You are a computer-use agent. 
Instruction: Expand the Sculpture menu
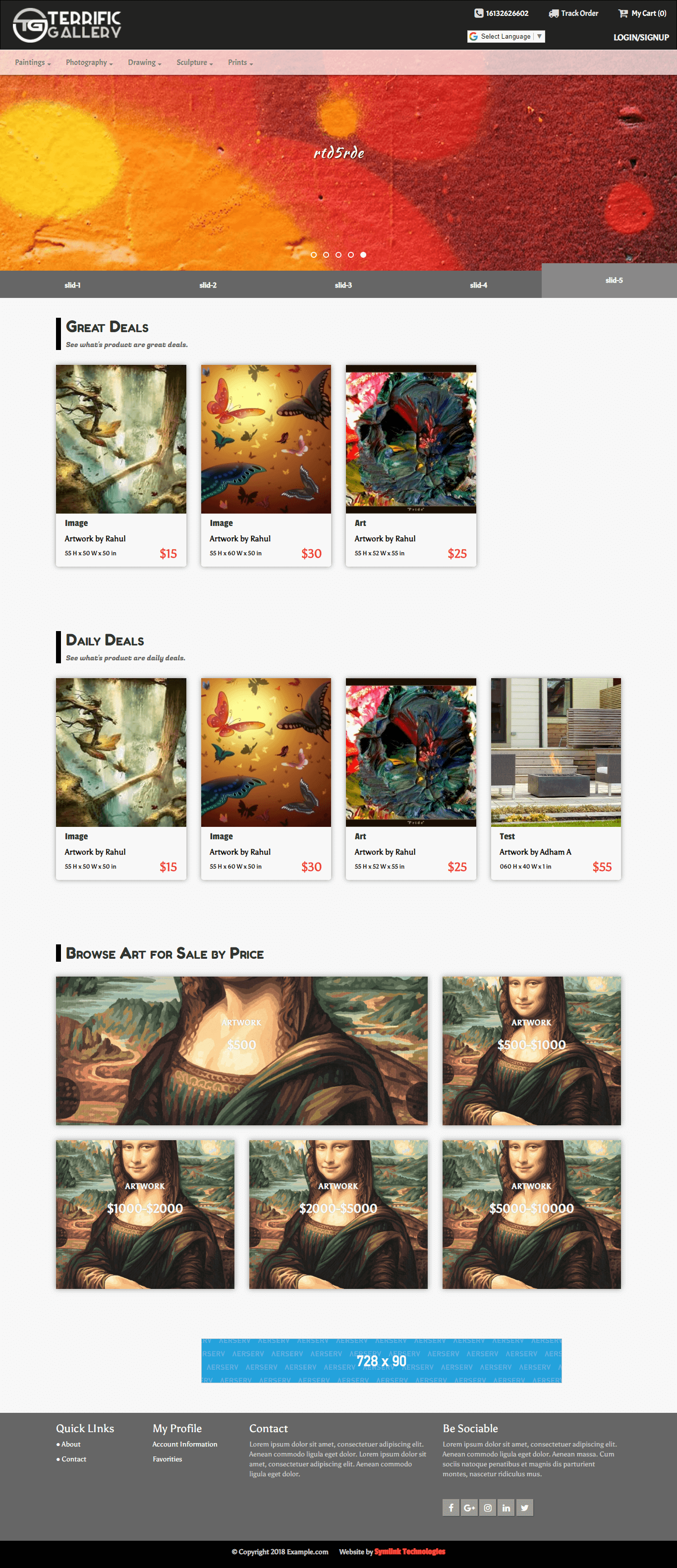pos(195,62)
